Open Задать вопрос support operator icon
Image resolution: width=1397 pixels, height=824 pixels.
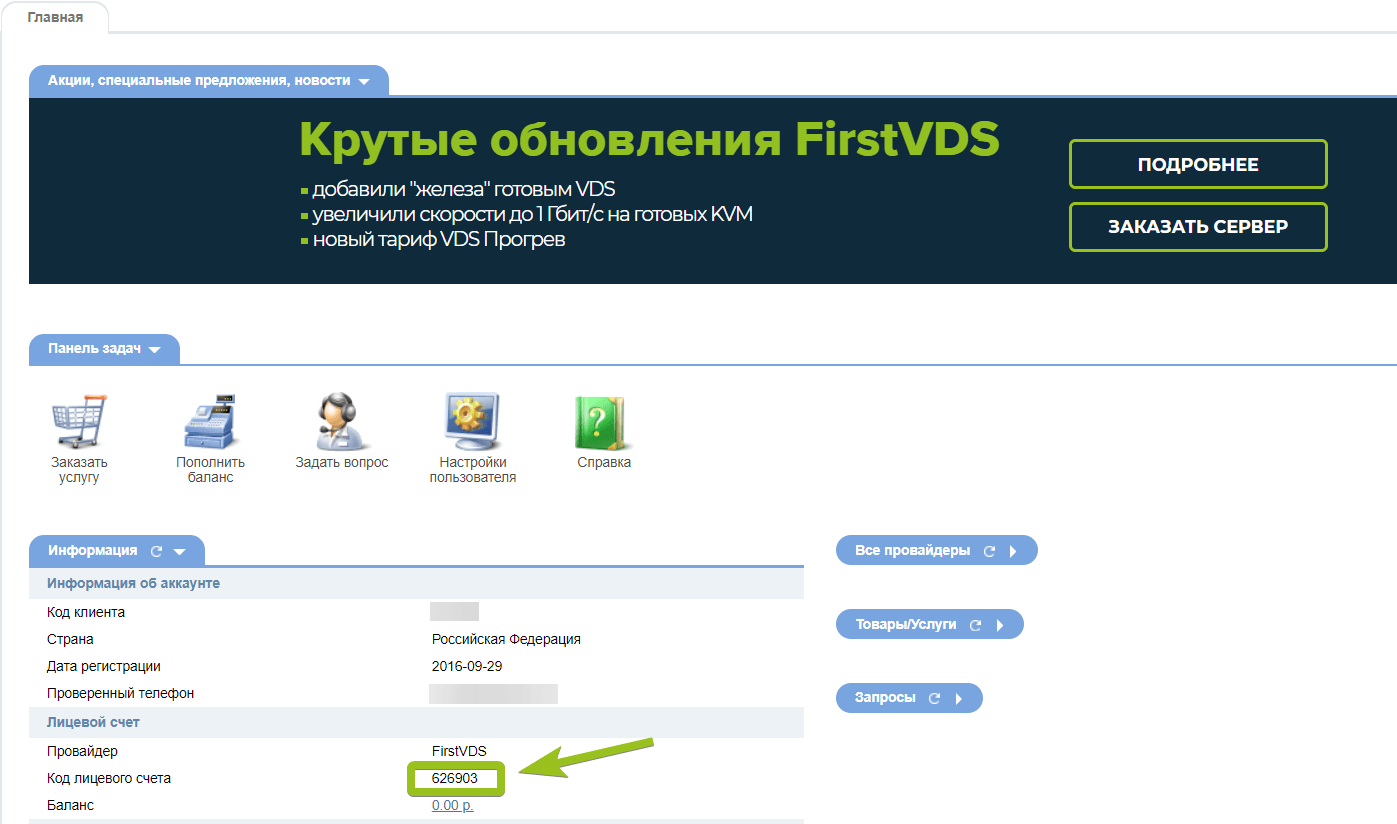(x=341, y=421)
